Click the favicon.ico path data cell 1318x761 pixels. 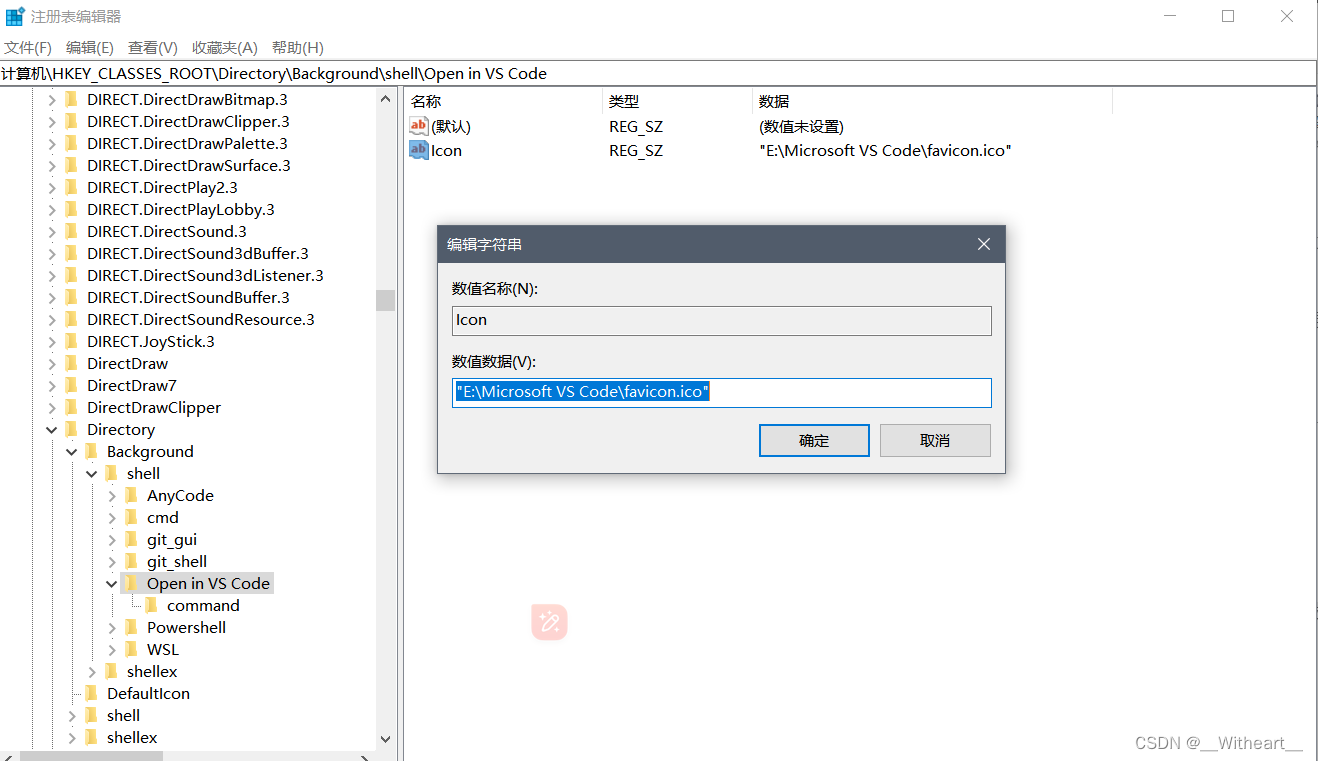pos(886,150)
